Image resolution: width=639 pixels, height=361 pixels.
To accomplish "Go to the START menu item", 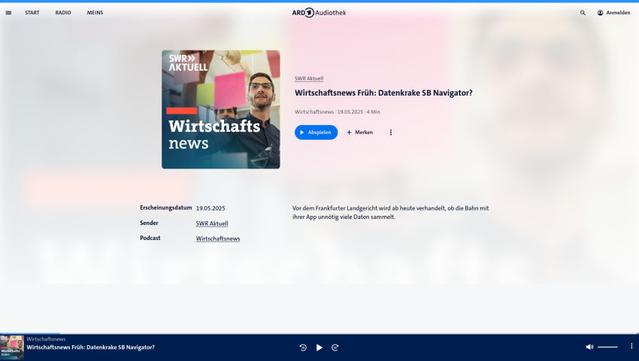I will [32, 13].
